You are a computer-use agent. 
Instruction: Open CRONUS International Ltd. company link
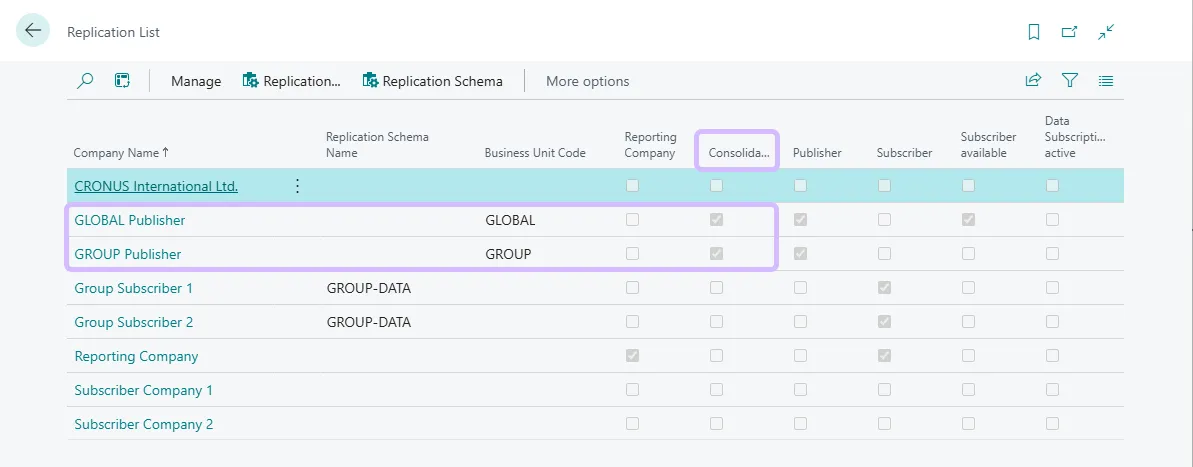(156, 186)
